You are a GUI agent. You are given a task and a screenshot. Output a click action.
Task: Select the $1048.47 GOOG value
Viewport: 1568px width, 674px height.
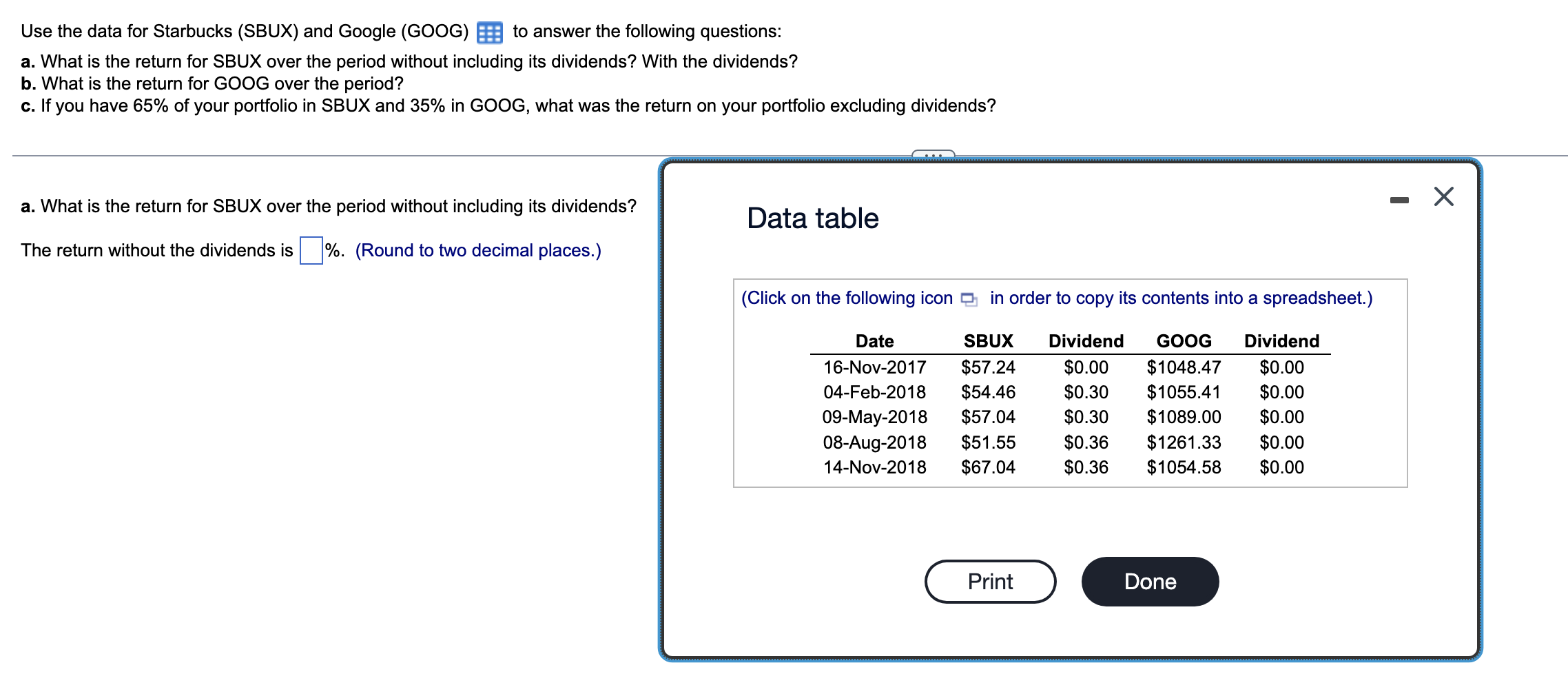pyautogui.click(x=1183, y=367)
